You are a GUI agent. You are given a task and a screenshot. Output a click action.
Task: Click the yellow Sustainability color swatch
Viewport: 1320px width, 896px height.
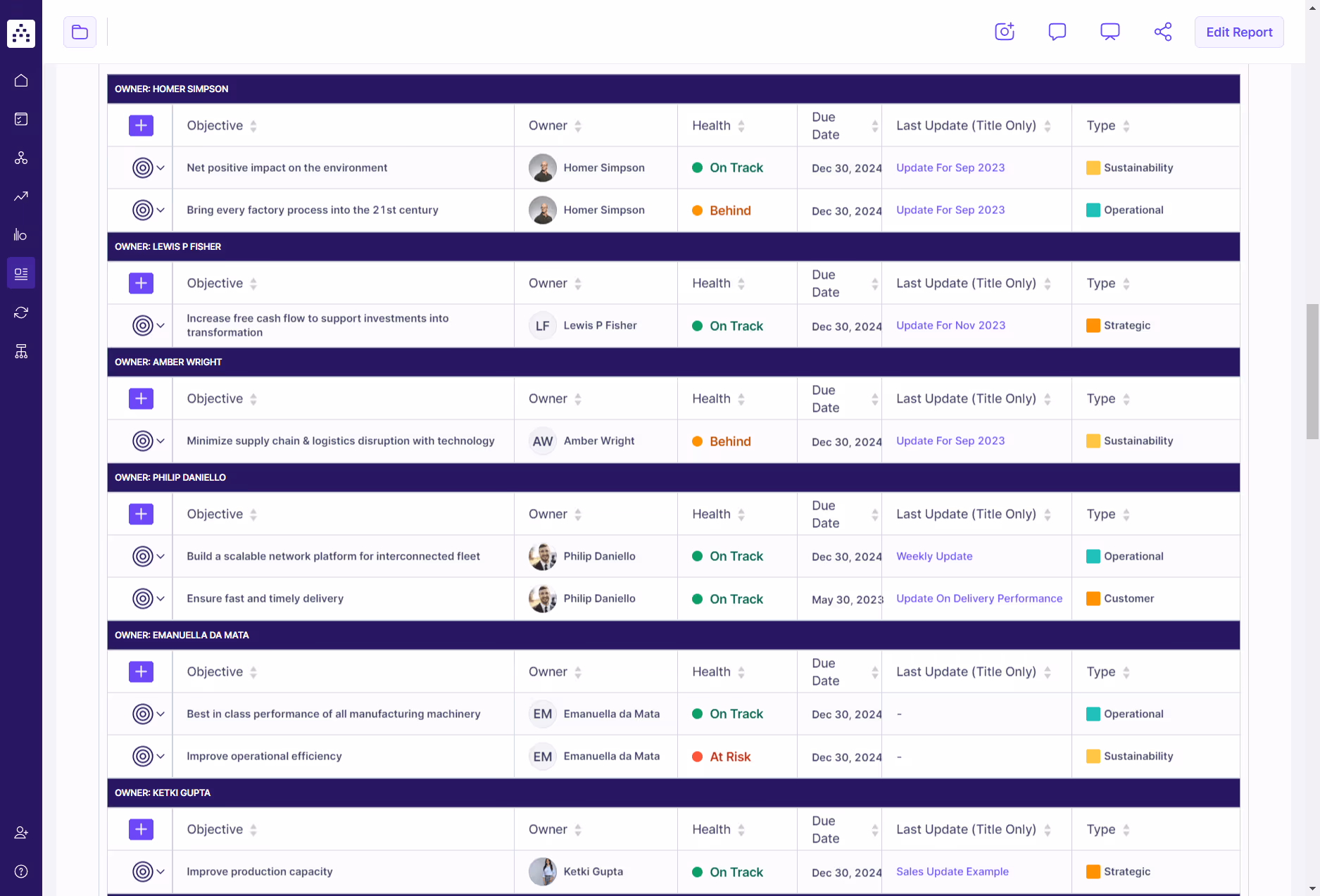click(x=1093, y=168)
